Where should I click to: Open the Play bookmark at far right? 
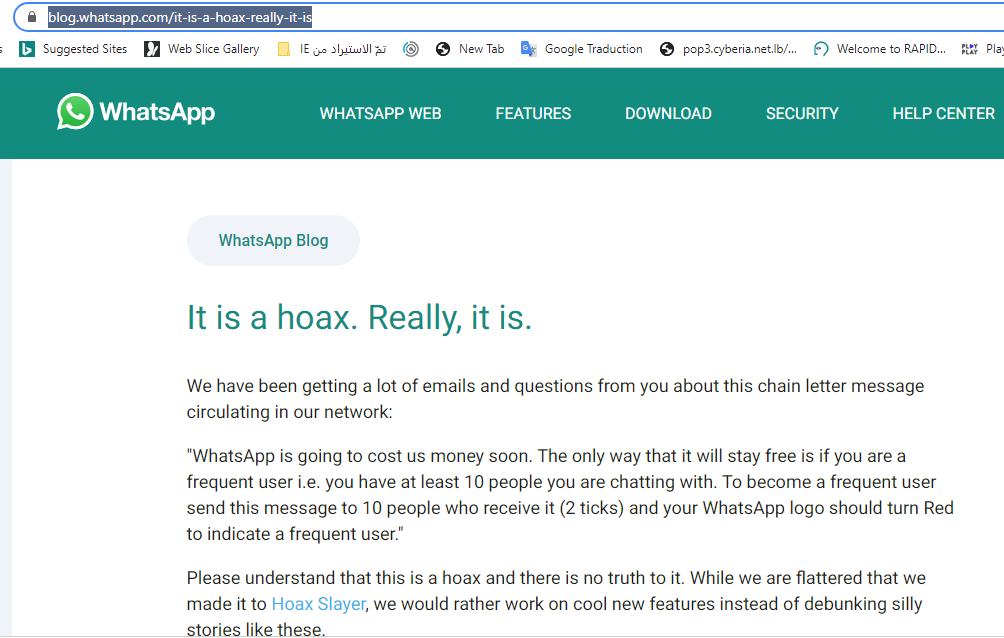click(x=982, y=48)
